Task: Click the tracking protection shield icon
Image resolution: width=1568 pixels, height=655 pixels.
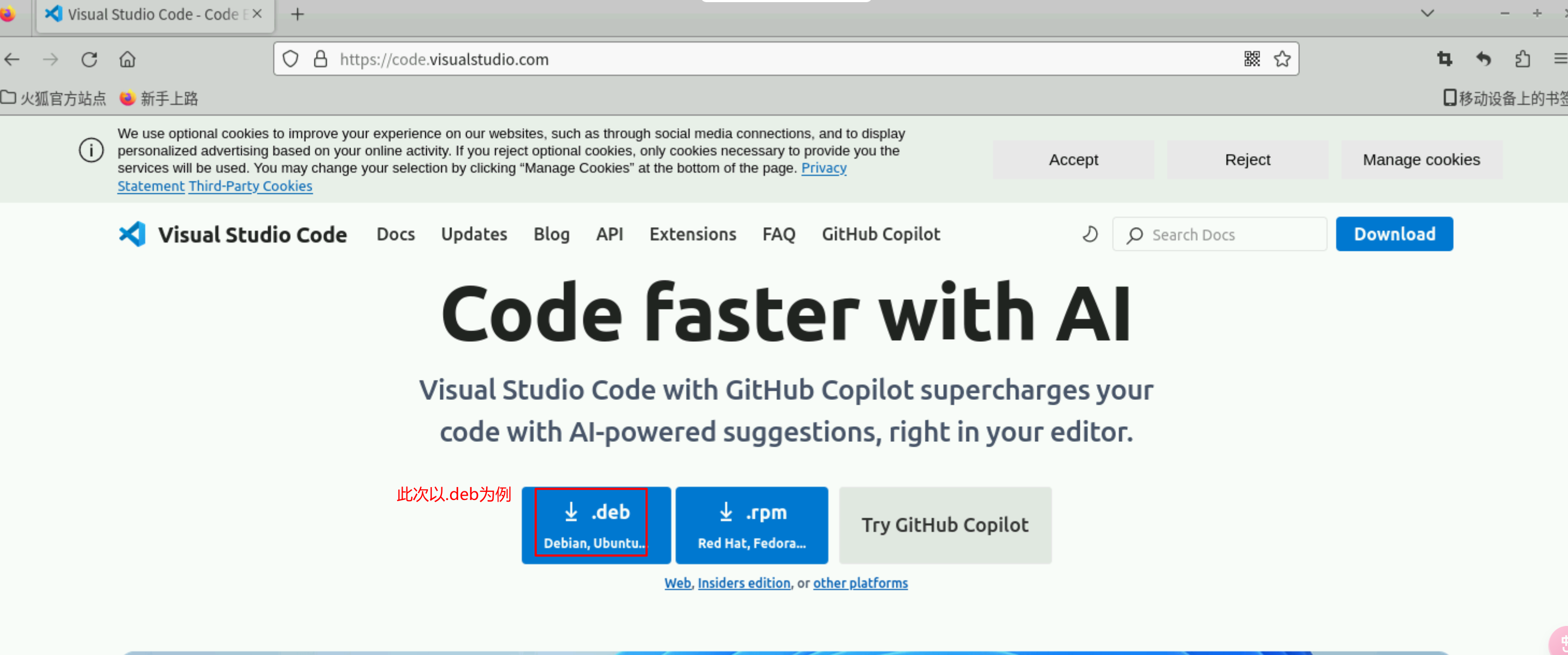Action: 290,59
